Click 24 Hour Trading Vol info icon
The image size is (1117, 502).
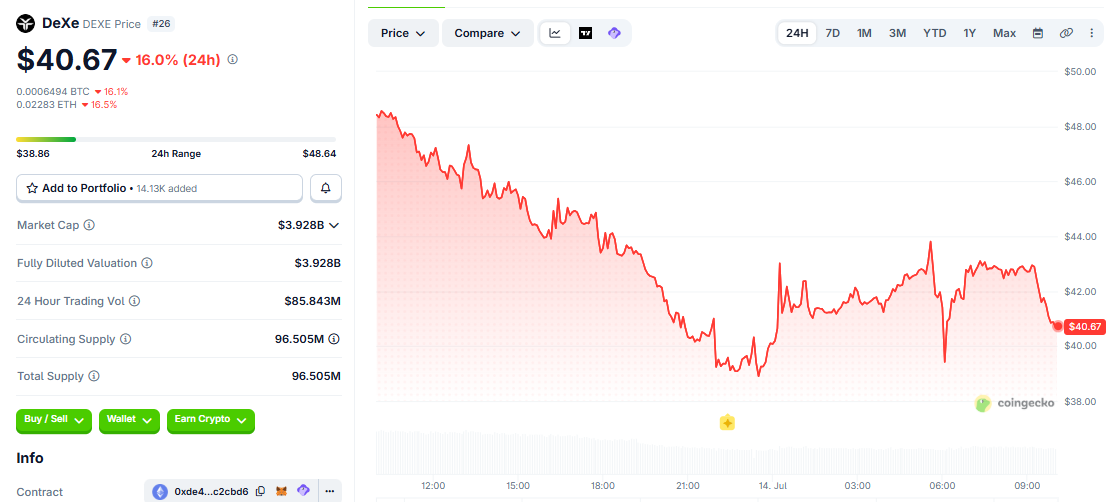(x=135, y=301)
